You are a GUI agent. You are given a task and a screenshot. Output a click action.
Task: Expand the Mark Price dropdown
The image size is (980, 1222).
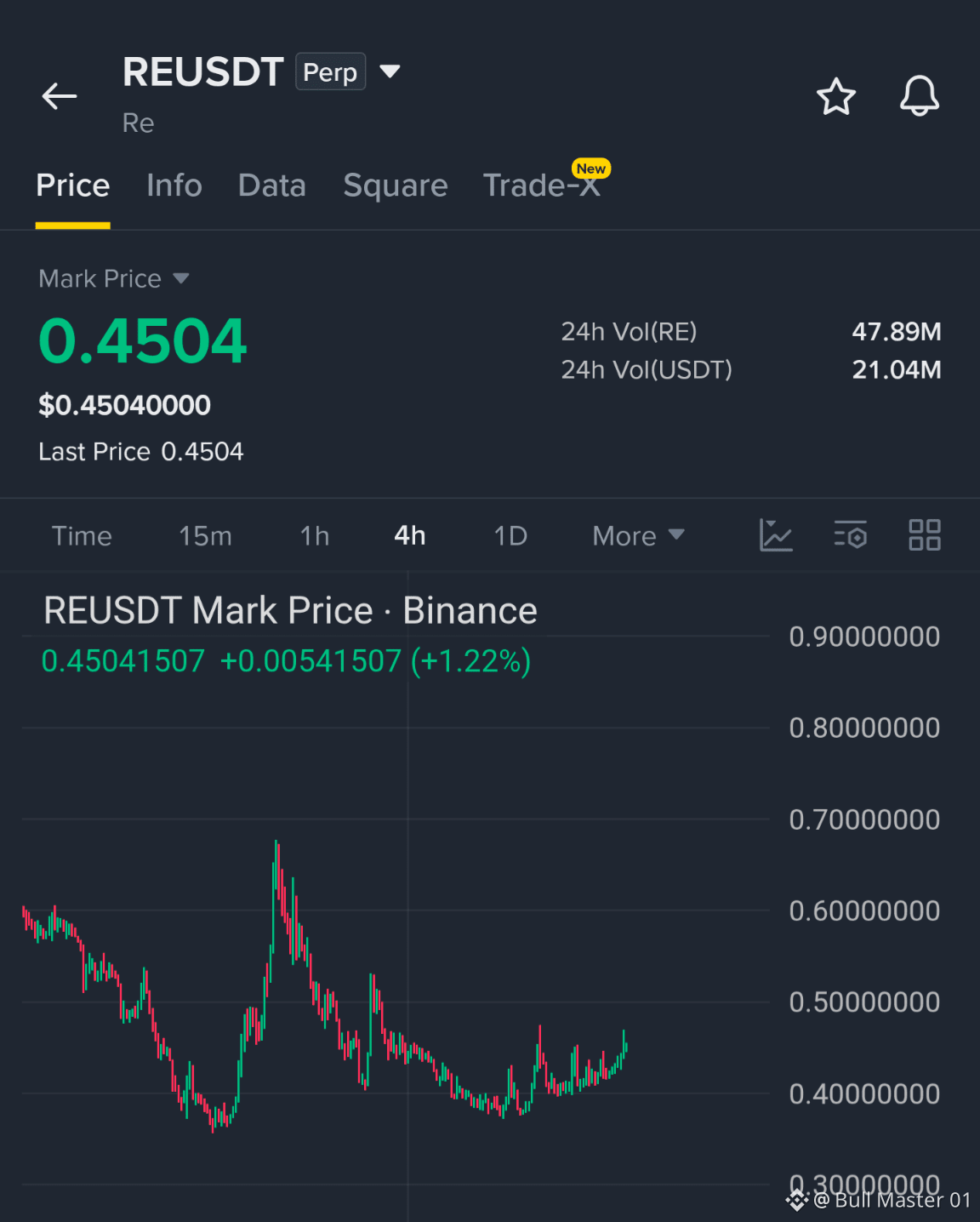(x=180, y=278)
